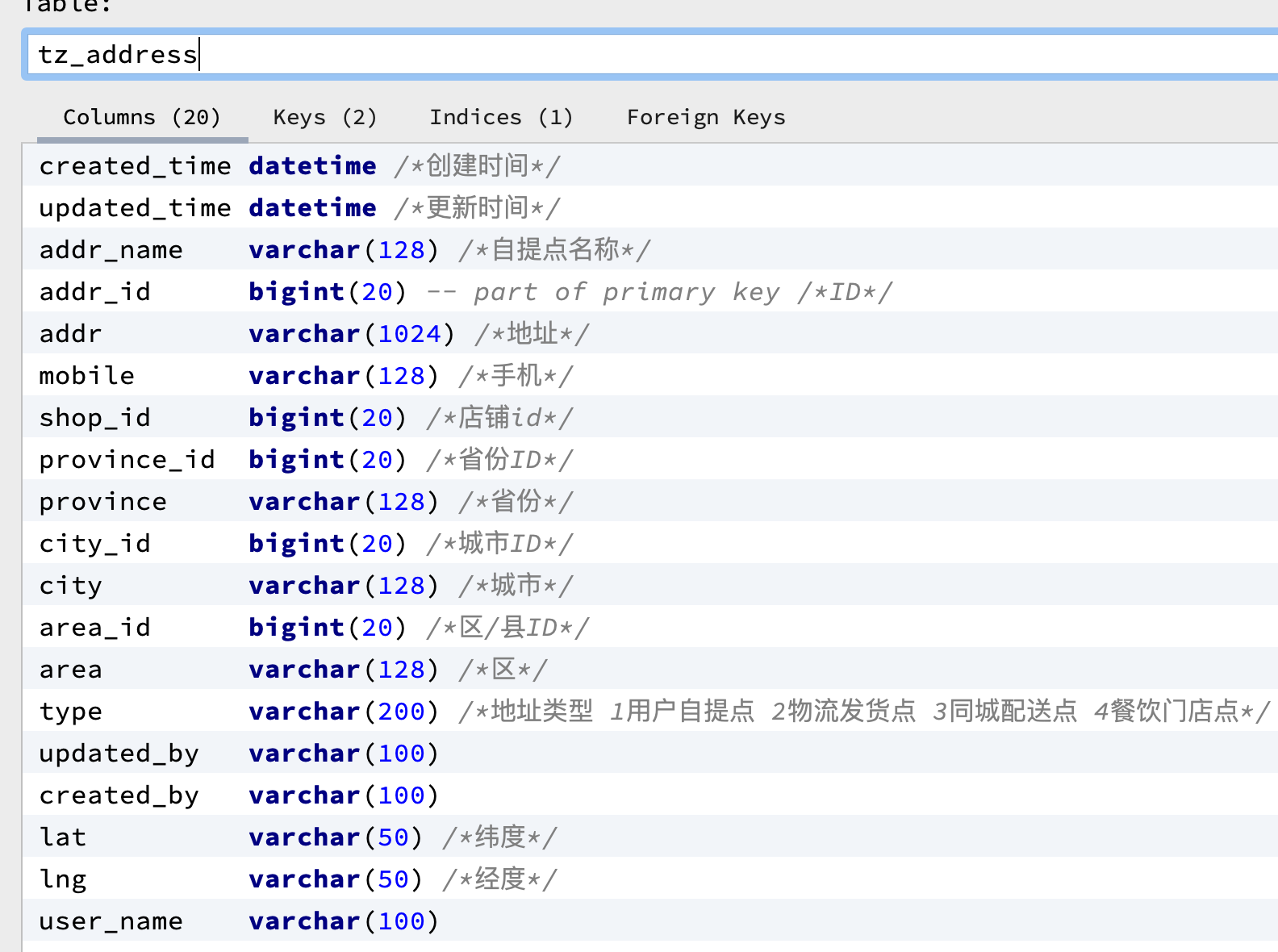Select the mobile column row
This screenshot has height=952, width=1278.
(x=650, y=374)
